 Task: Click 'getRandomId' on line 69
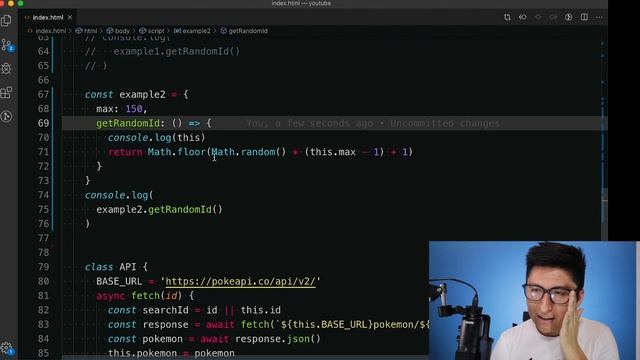coord(128,123)
